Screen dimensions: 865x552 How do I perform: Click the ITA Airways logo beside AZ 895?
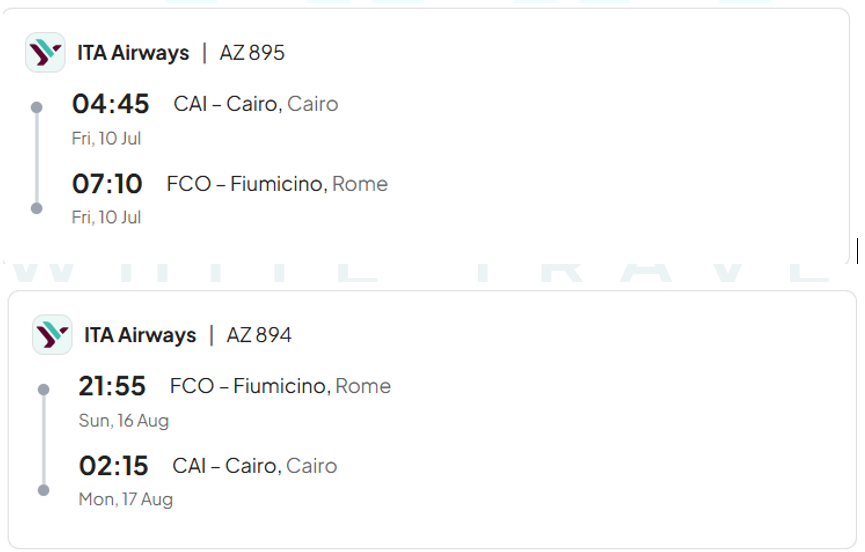[45, 52]
